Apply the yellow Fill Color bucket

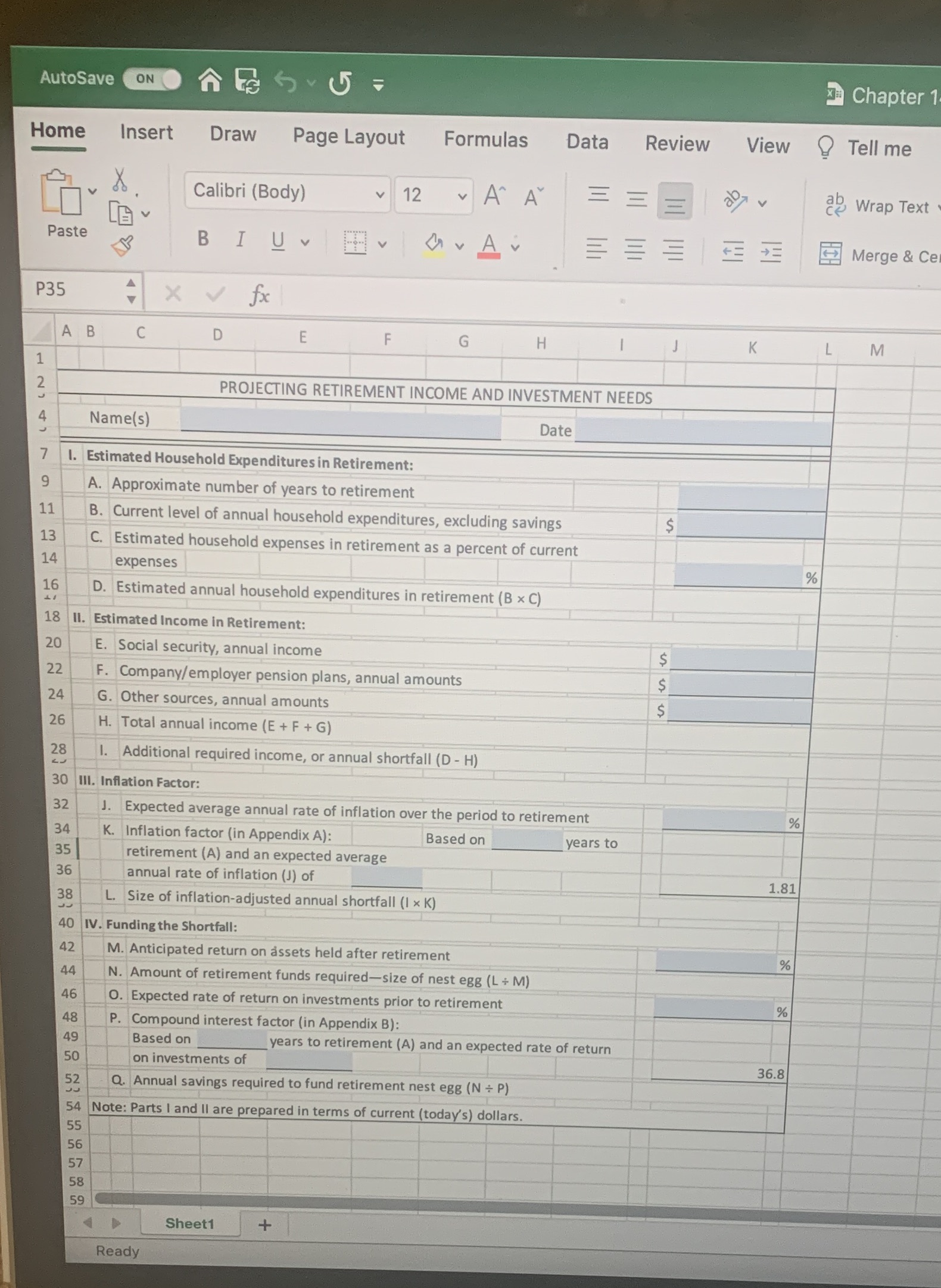pyautogui.click(x=434, y=245)
